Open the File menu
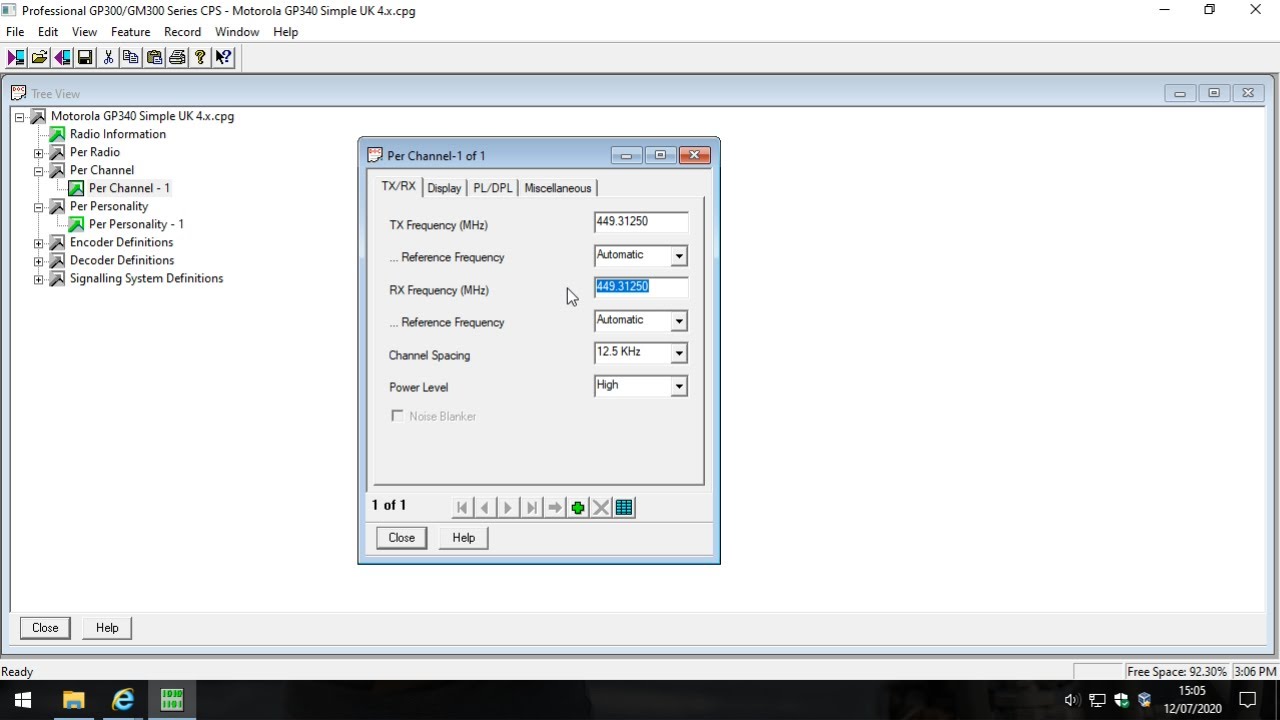 (x=15, y=32)
